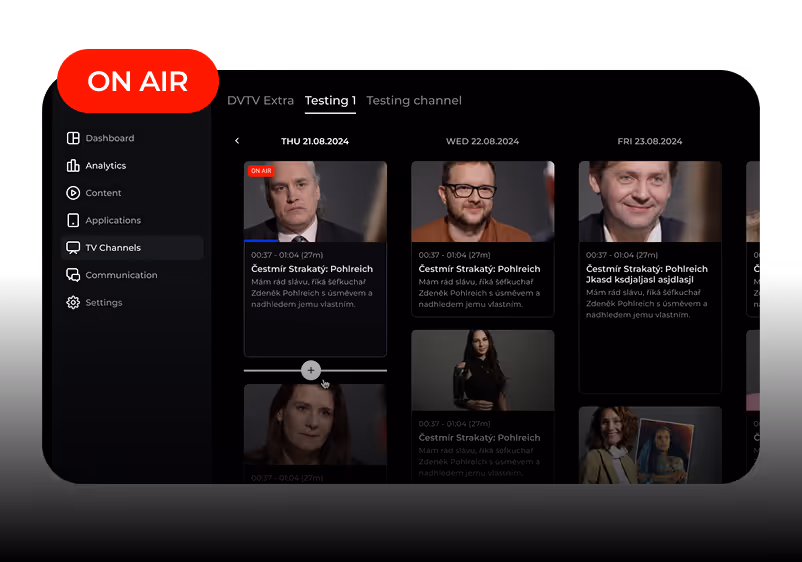This screenshot has width=802, height=562.
Task: Go to previous dates with left chevron
Action: [x=237, y=141]
